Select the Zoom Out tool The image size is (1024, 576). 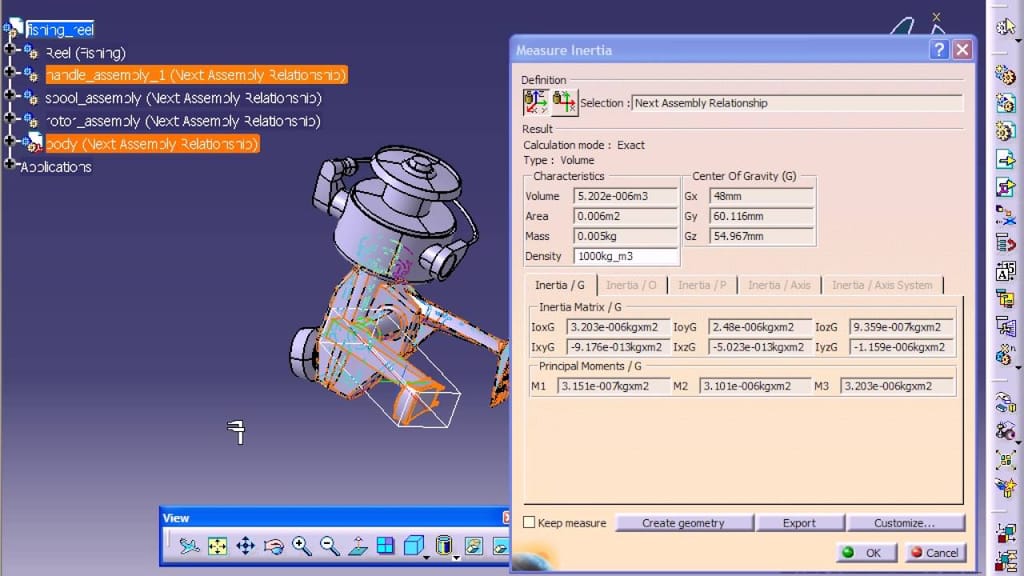(329, 546)
